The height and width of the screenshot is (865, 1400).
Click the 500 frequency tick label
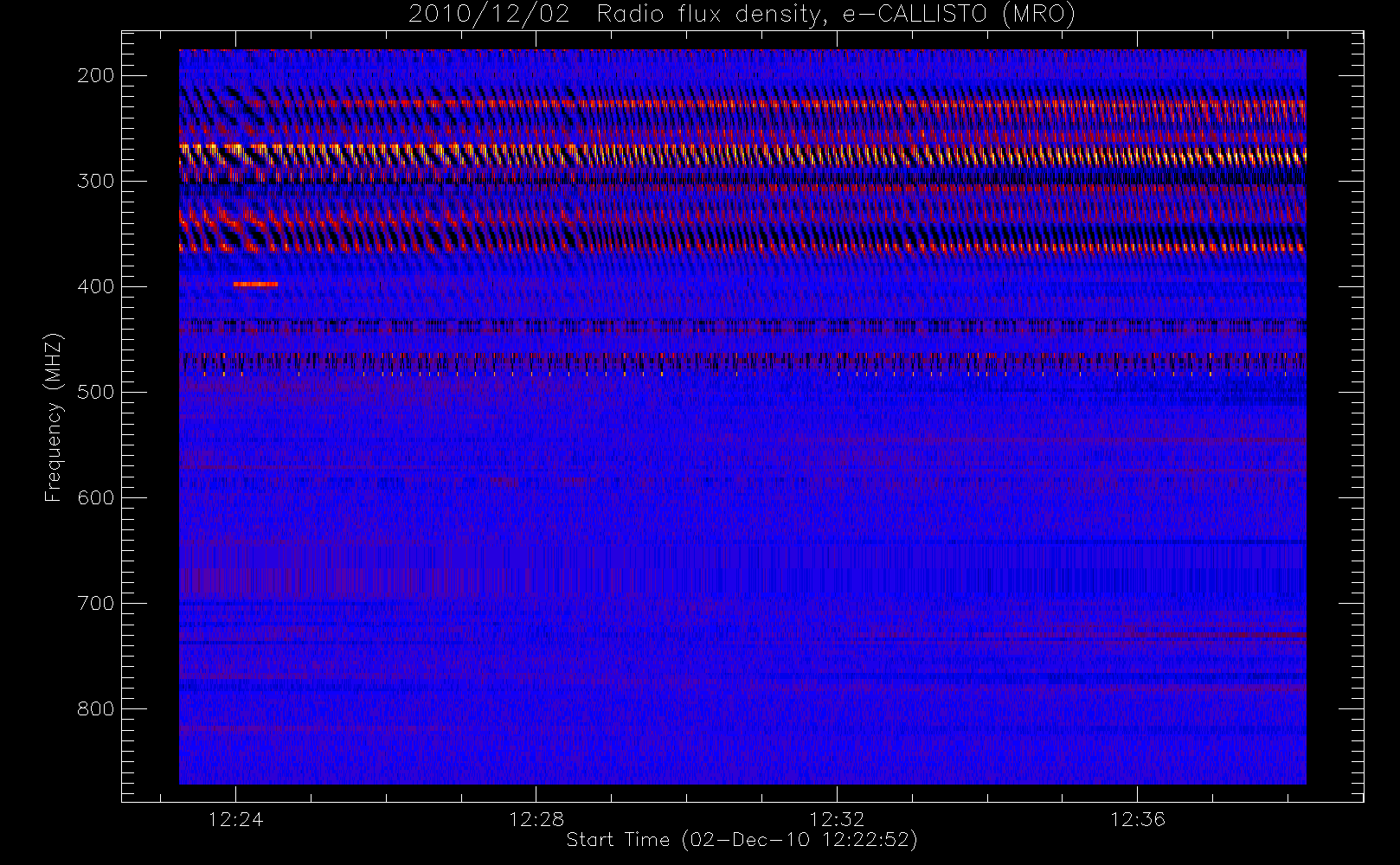coord(96,392)
